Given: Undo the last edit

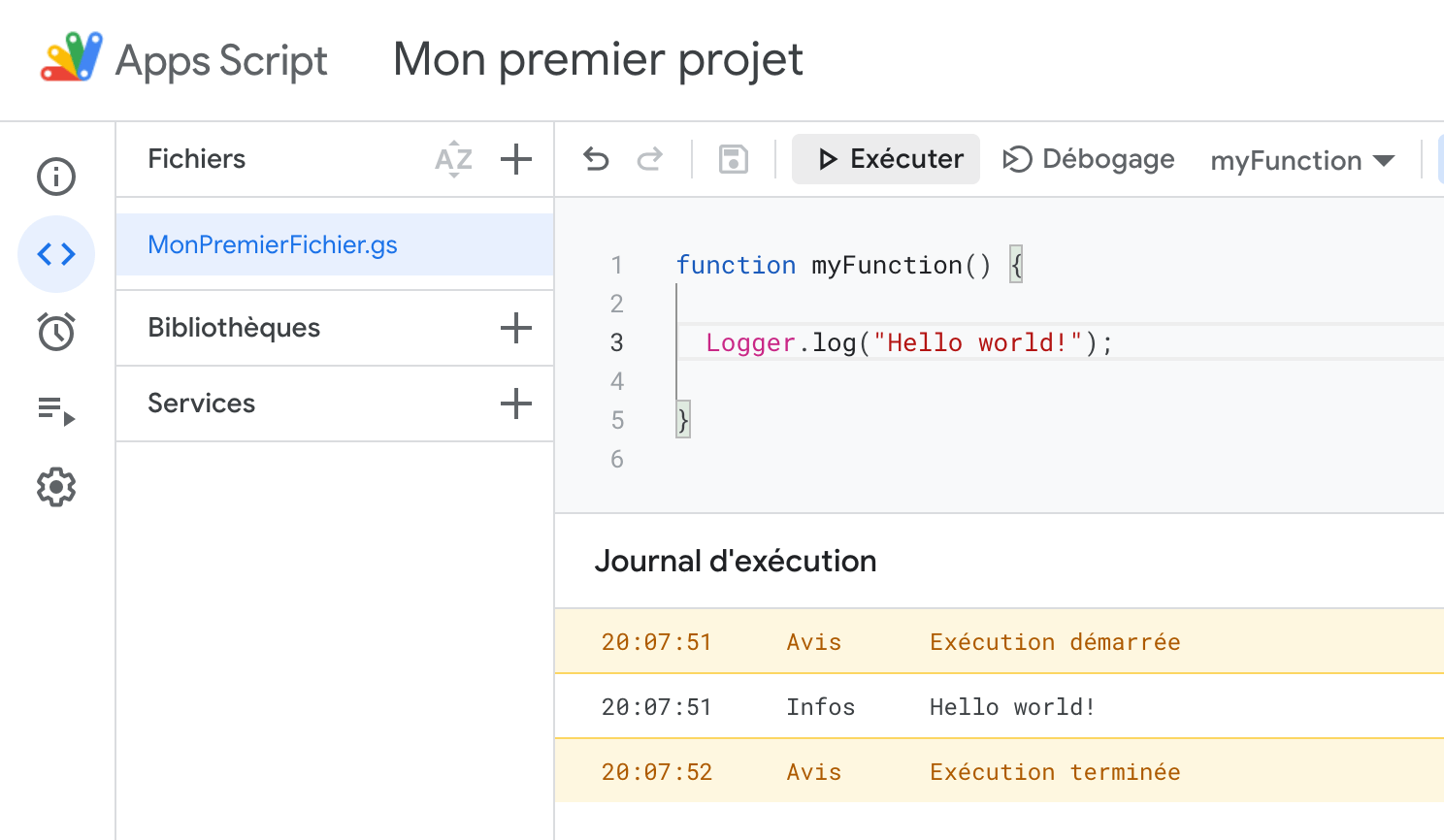Looking at the screenshot, I should [x=596, y=159].
